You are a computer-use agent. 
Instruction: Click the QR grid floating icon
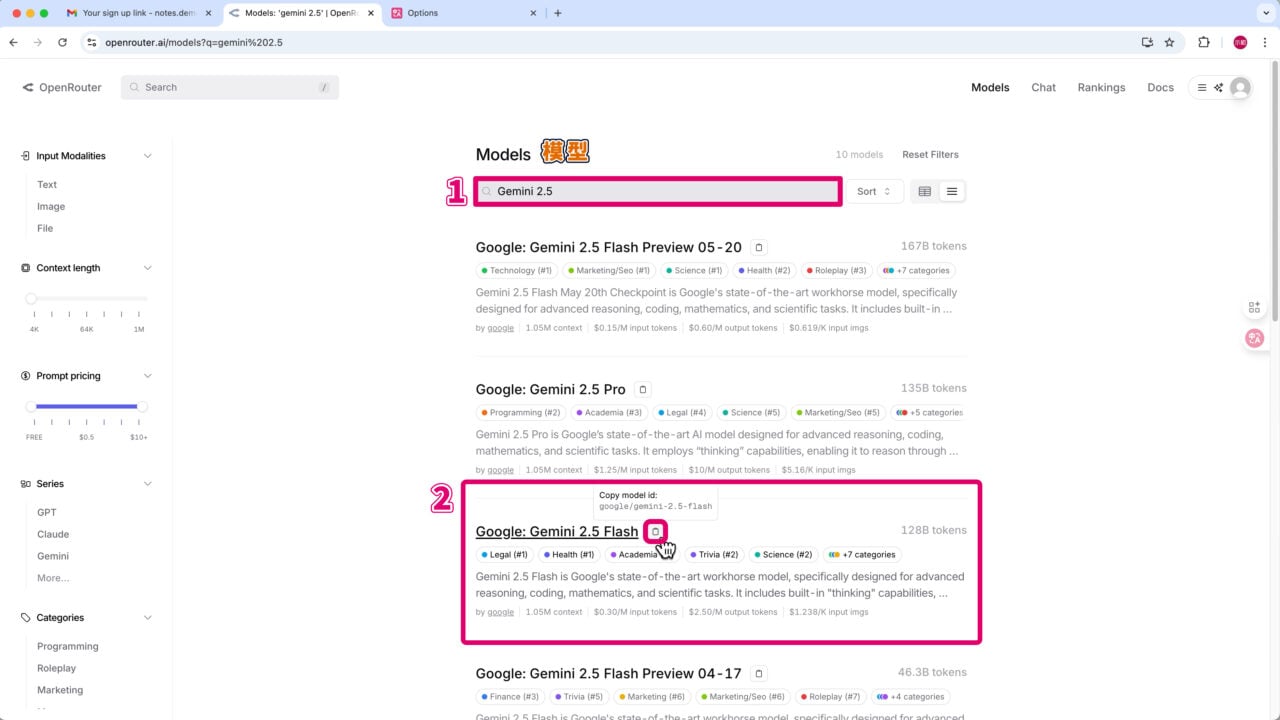(1254, 307)
